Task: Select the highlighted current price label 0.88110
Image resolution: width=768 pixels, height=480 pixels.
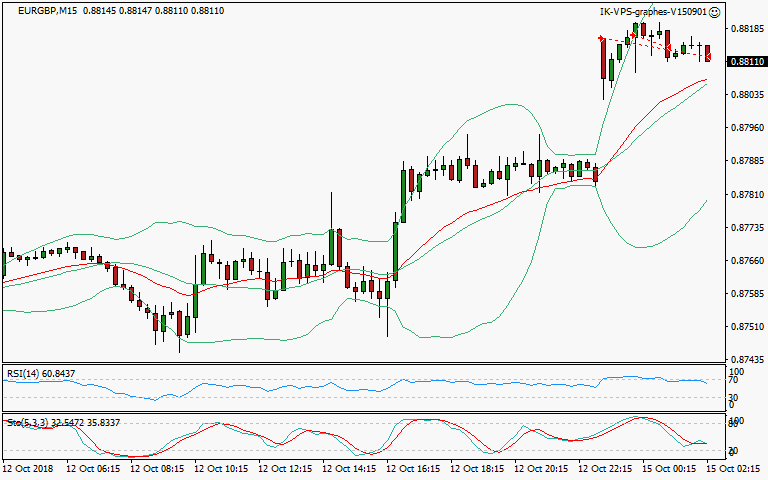Action: coord(746,62)
